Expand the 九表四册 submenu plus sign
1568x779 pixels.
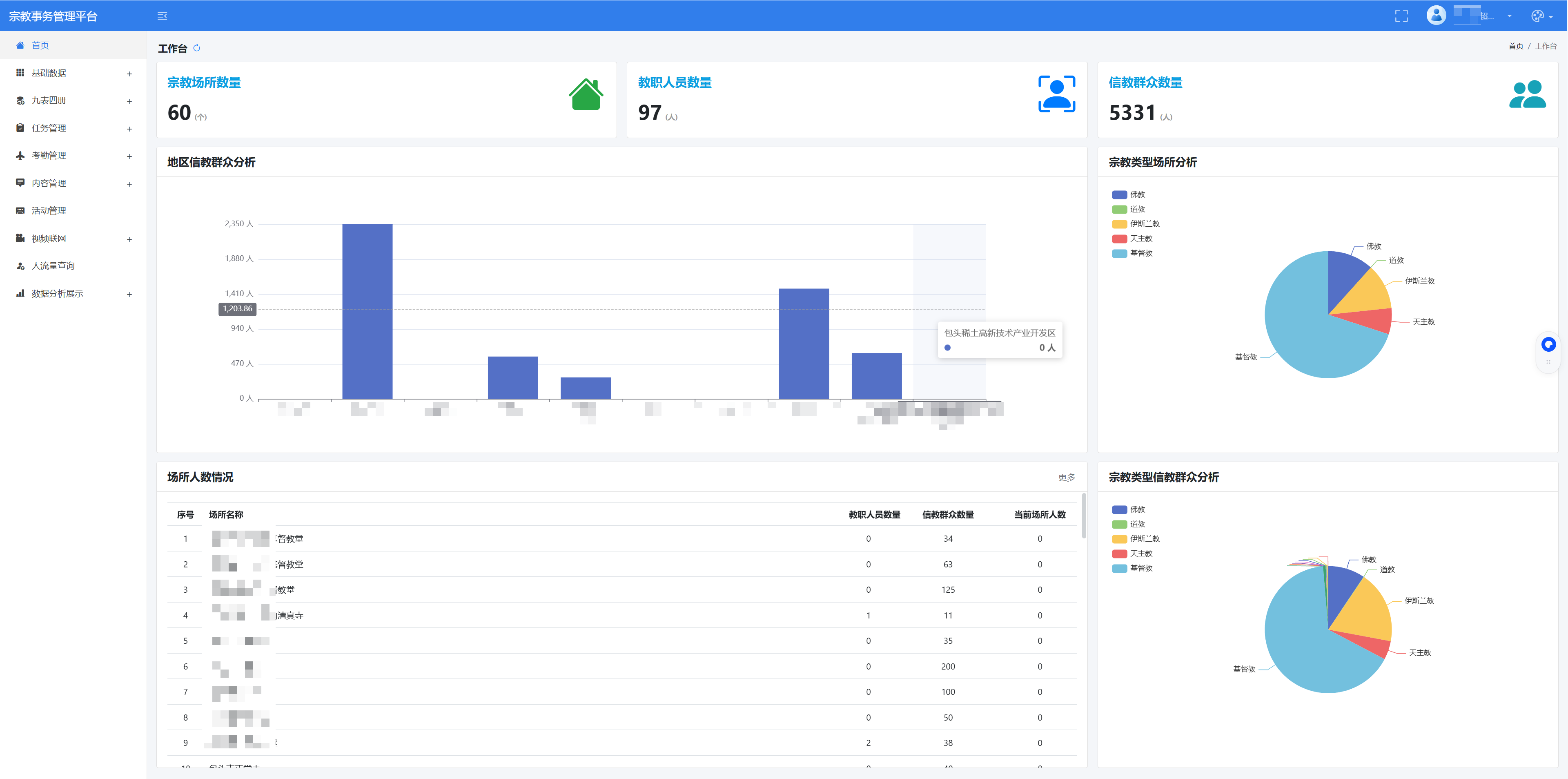(129, 101)
